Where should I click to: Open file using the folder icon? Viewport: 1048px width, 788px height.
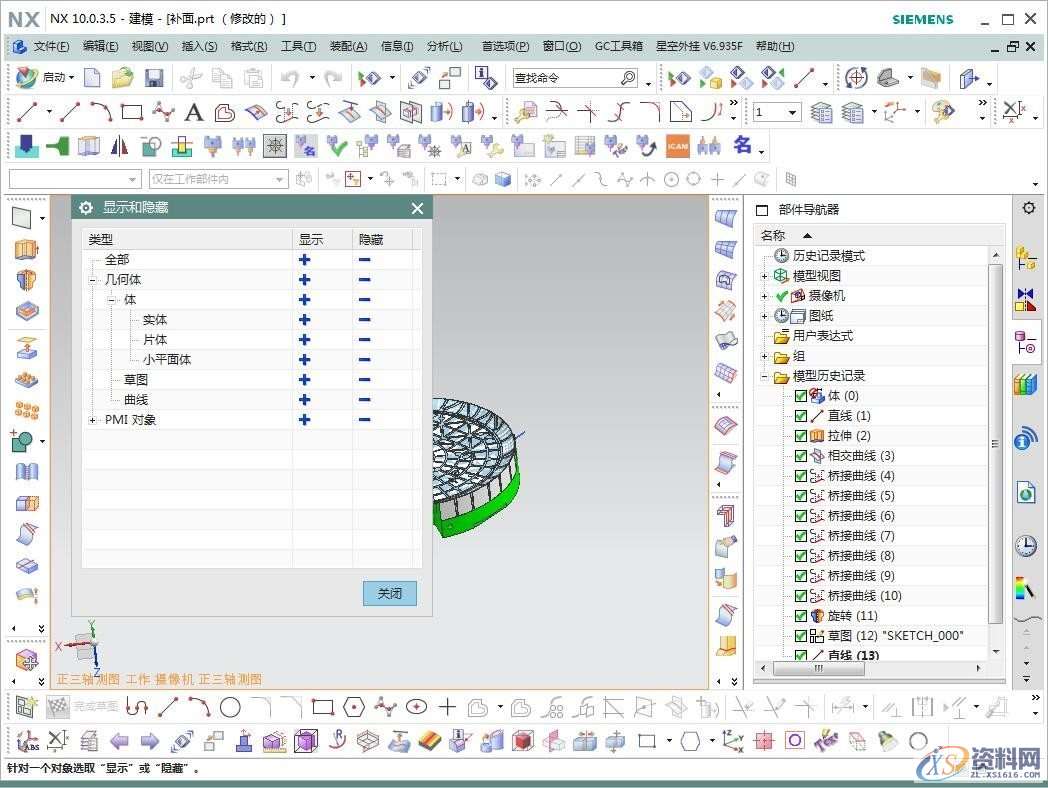coord(122,78)
